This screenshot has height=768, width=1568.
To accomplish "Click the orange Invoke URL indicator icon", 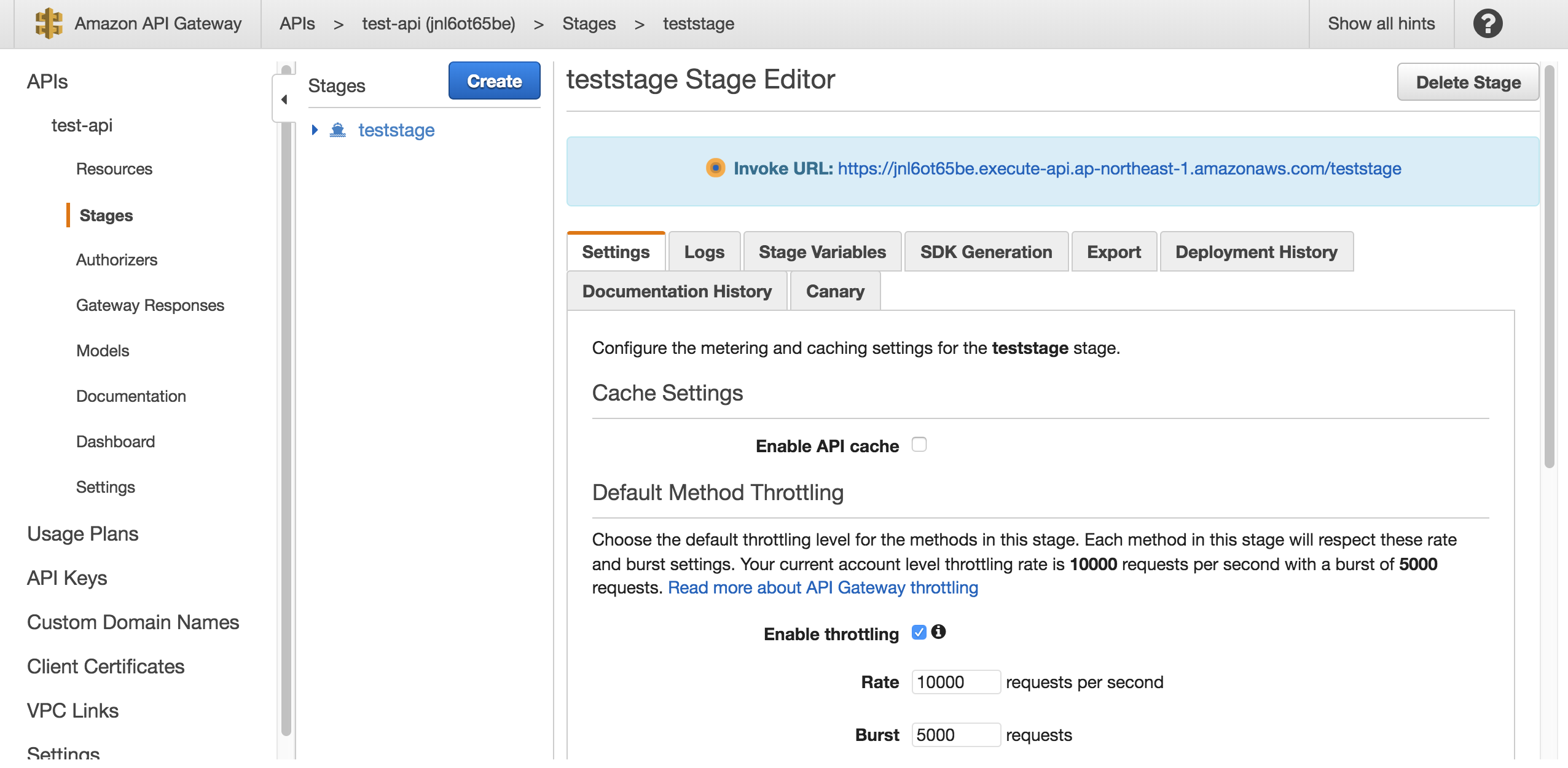I will click(x=715, y=168).
